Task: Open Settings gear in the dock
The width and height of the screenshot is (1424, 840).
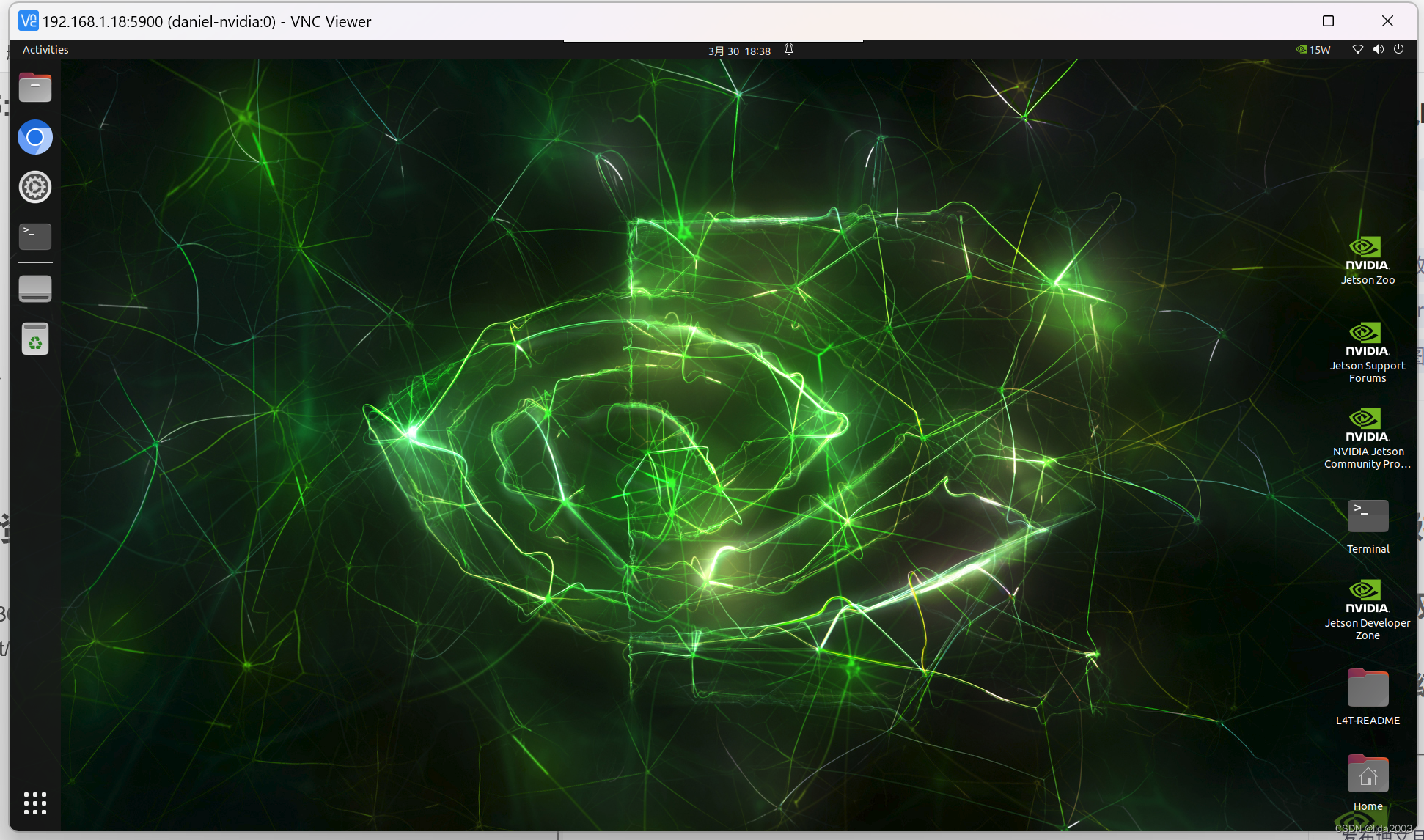Action: pyautogui.click(x=34, y=187)
